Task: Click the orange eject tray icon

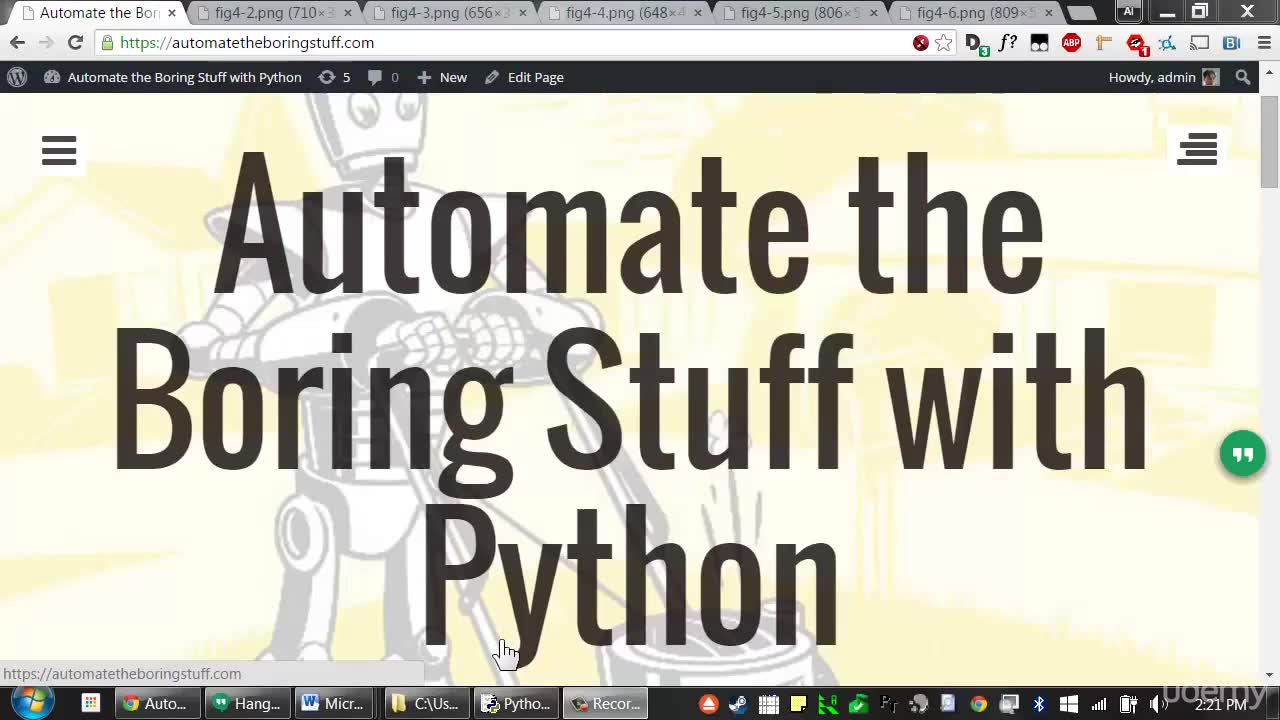Action: 708,704
